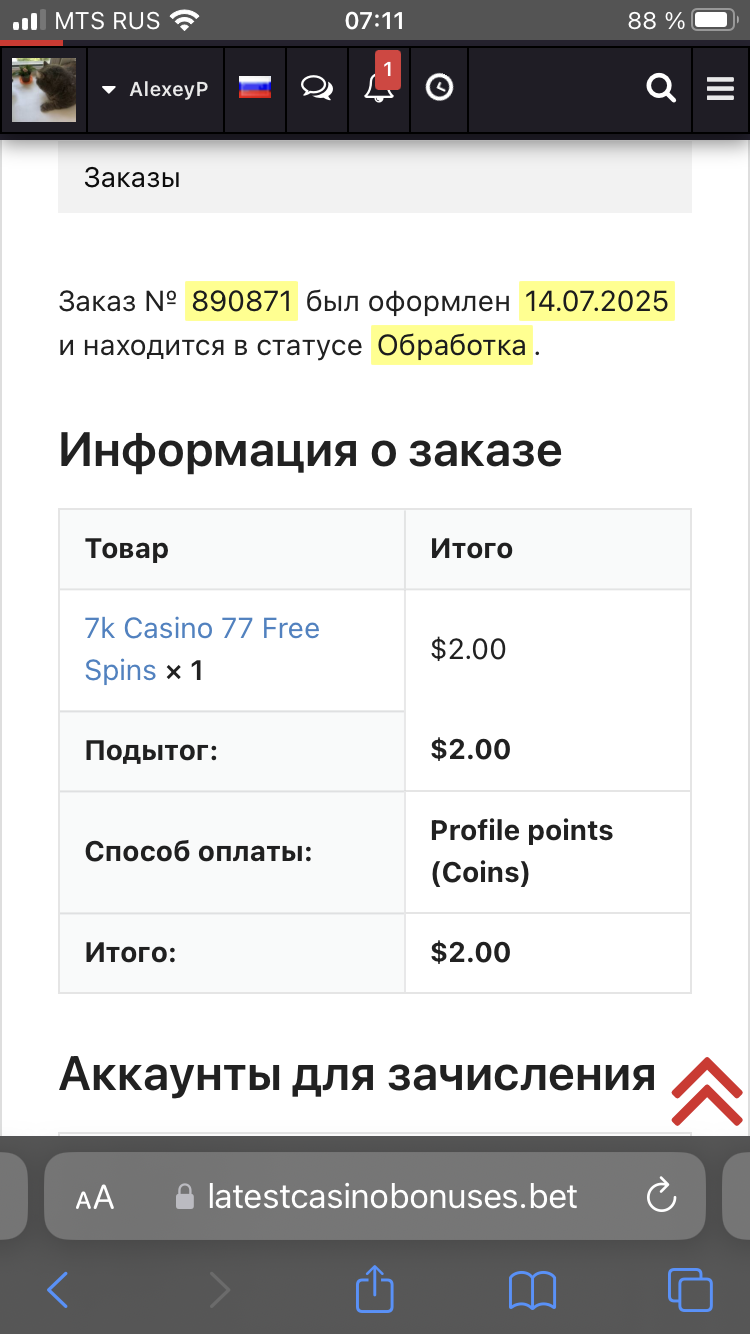Tap the Russian flag language icon
750x1334 pixels.
[255, 88]
